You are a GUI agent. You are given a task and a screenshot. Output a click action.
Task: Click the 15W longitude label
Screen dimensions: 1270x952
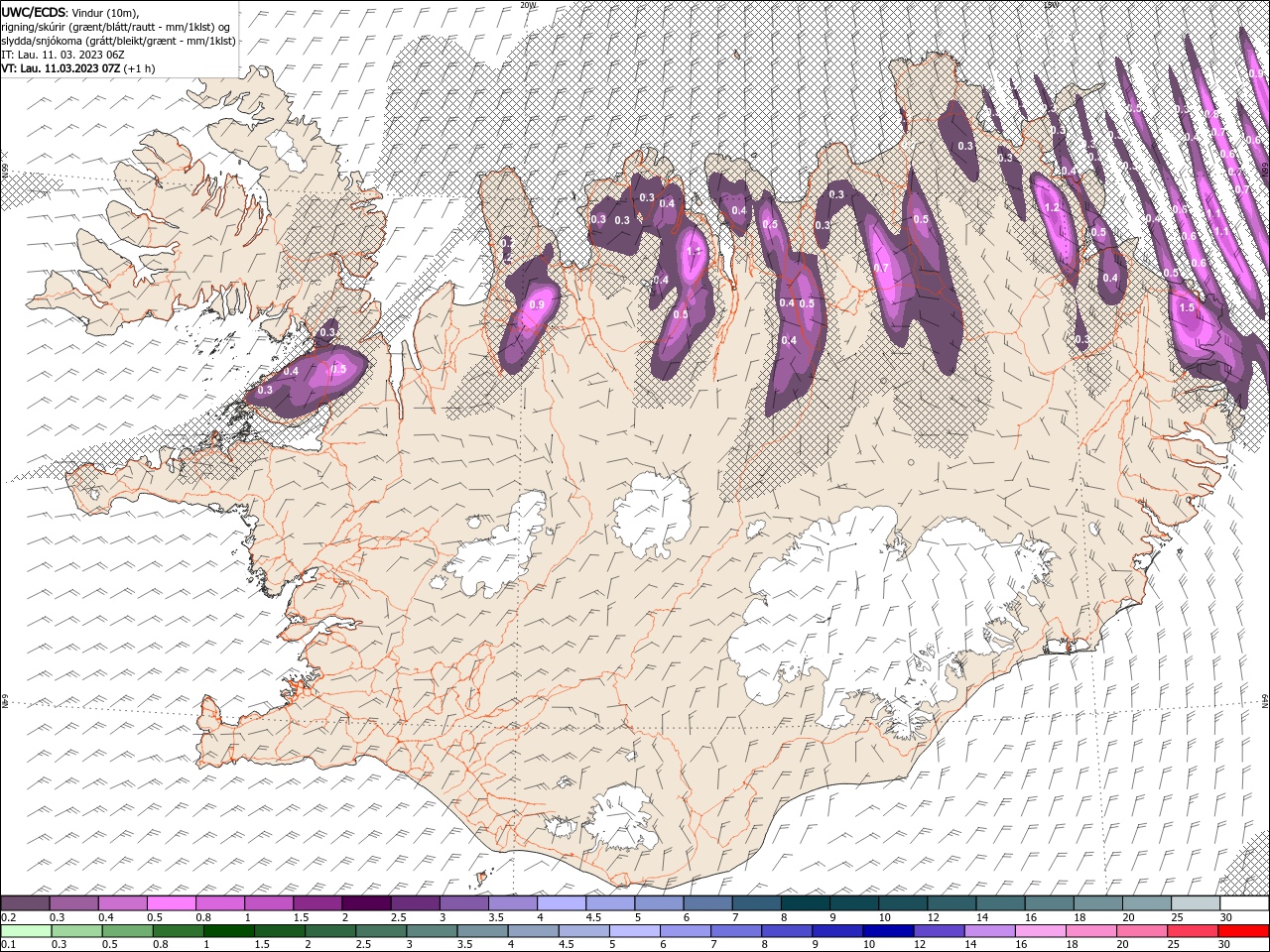pos(1052,5)
